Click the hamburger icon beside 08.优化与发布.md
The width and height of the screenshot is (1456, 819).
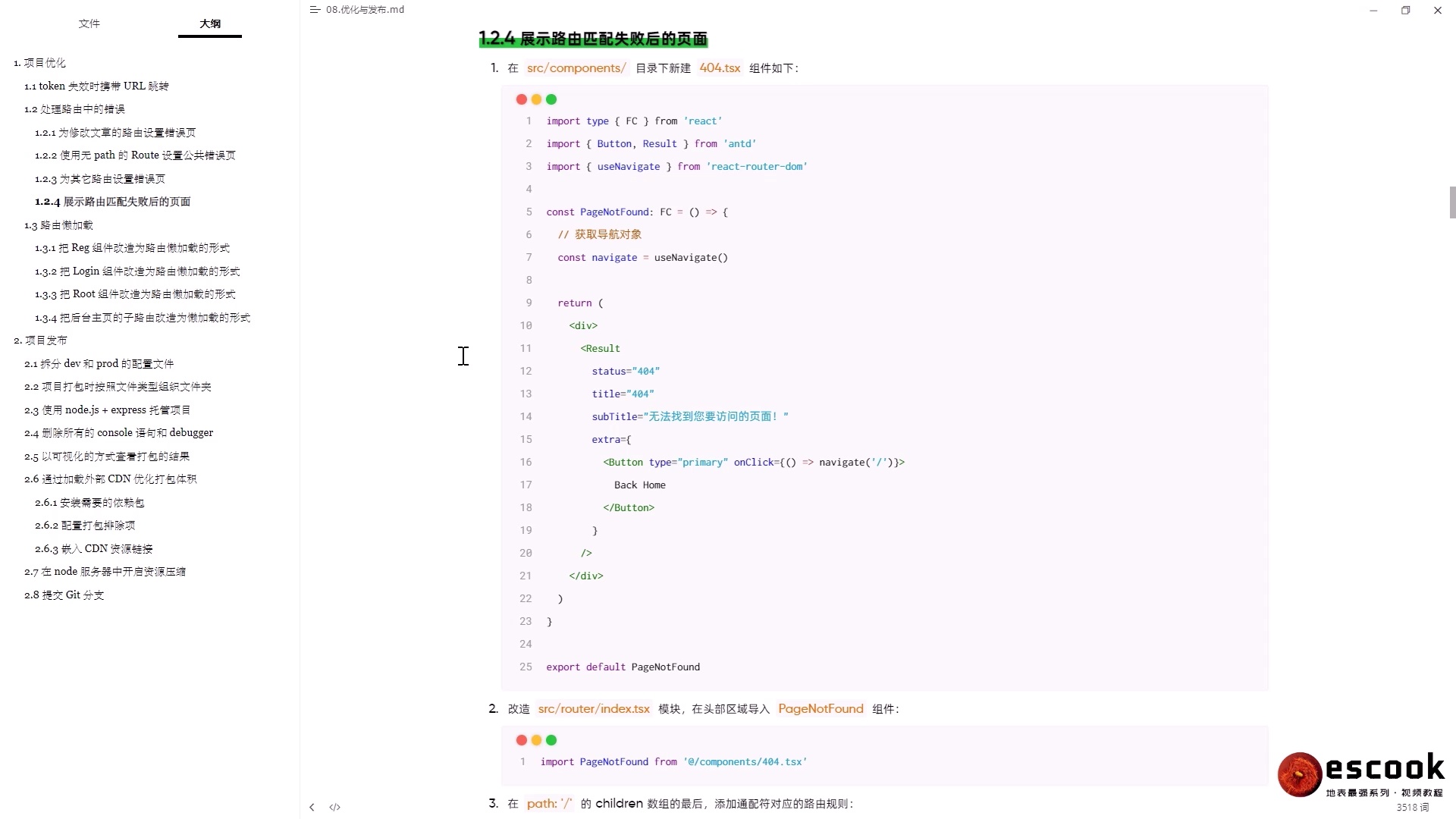pos(315,10)
